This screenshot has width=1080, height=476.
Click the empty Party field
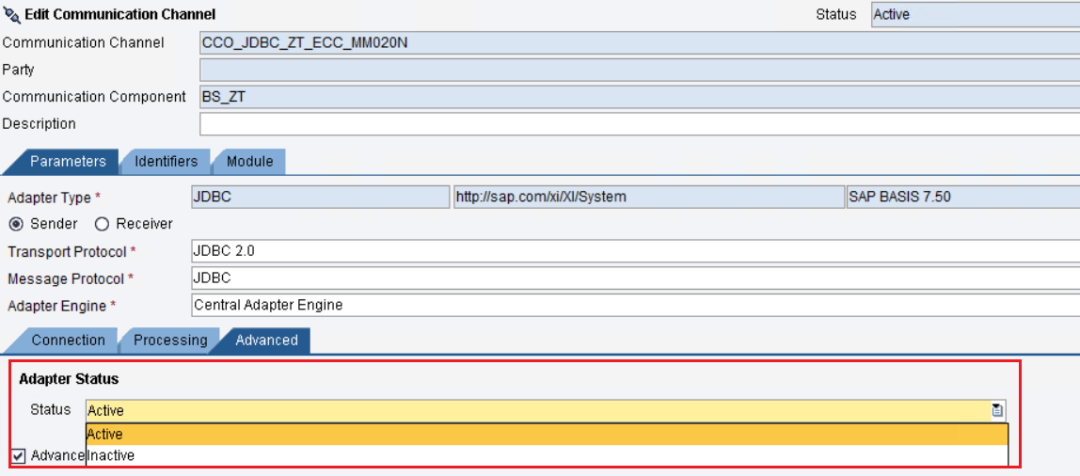coord(640,70)
